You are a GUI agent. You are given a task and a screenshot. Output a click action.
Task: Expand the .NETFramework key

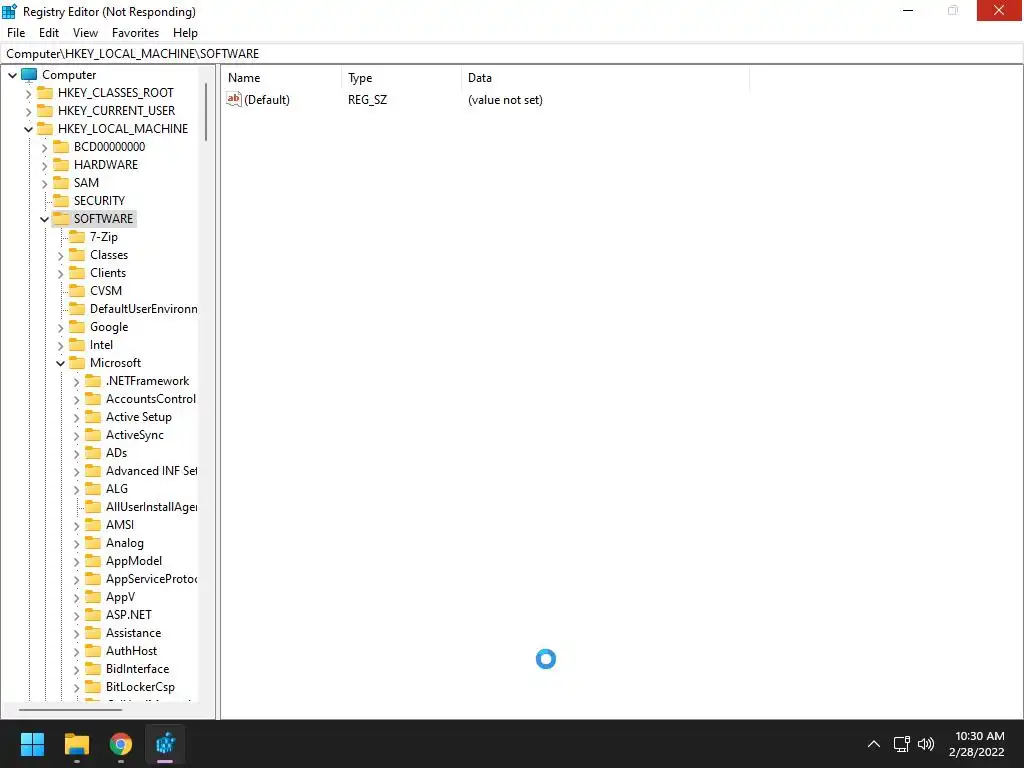76,381
